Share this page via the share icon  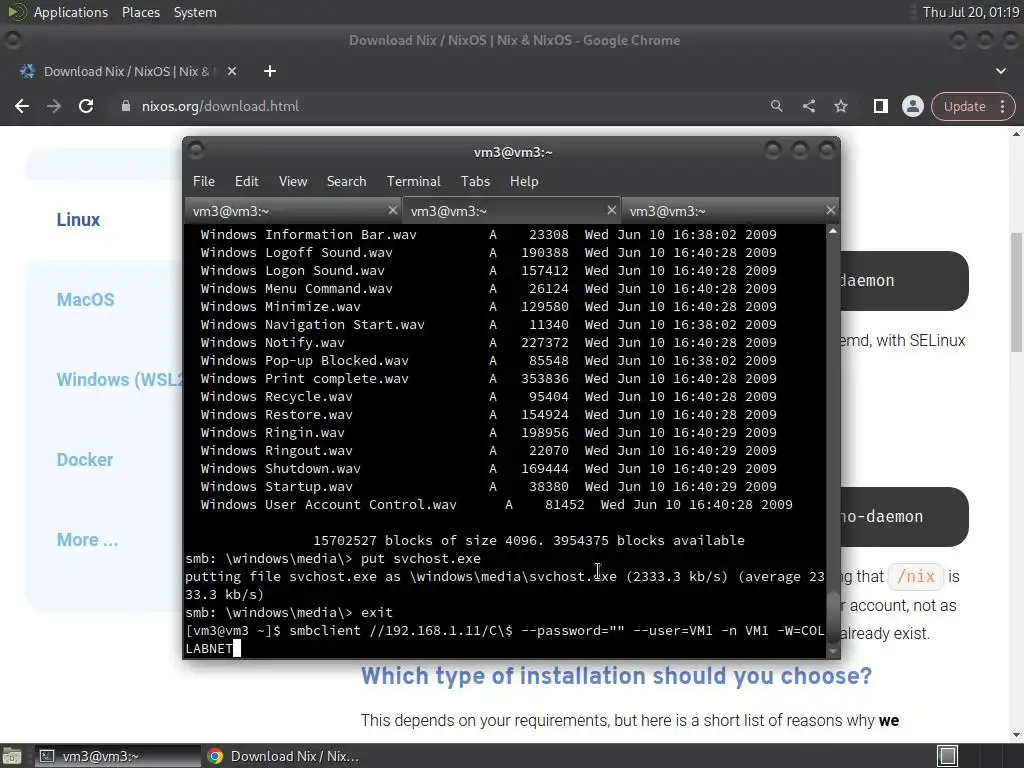808,106
